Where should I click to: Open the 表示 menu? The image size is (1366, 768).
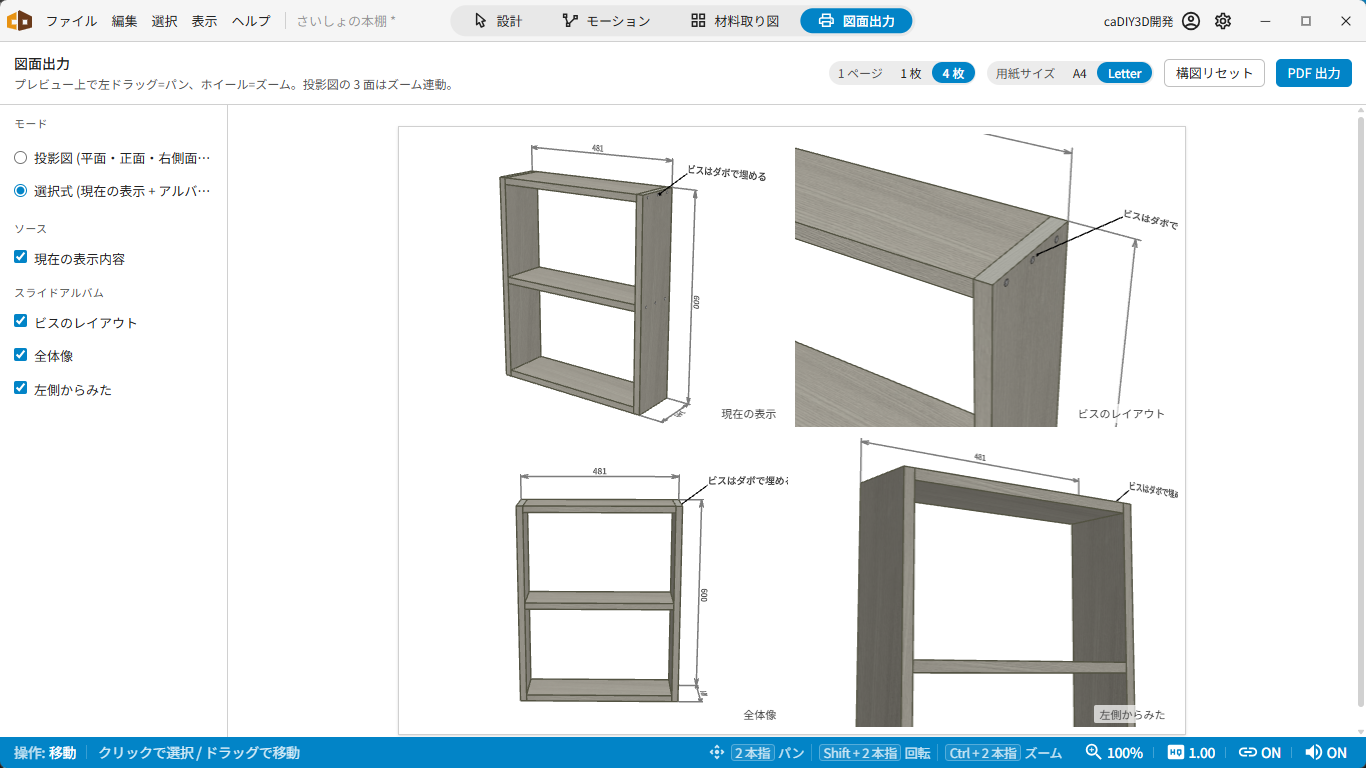(x=204, y=21)
